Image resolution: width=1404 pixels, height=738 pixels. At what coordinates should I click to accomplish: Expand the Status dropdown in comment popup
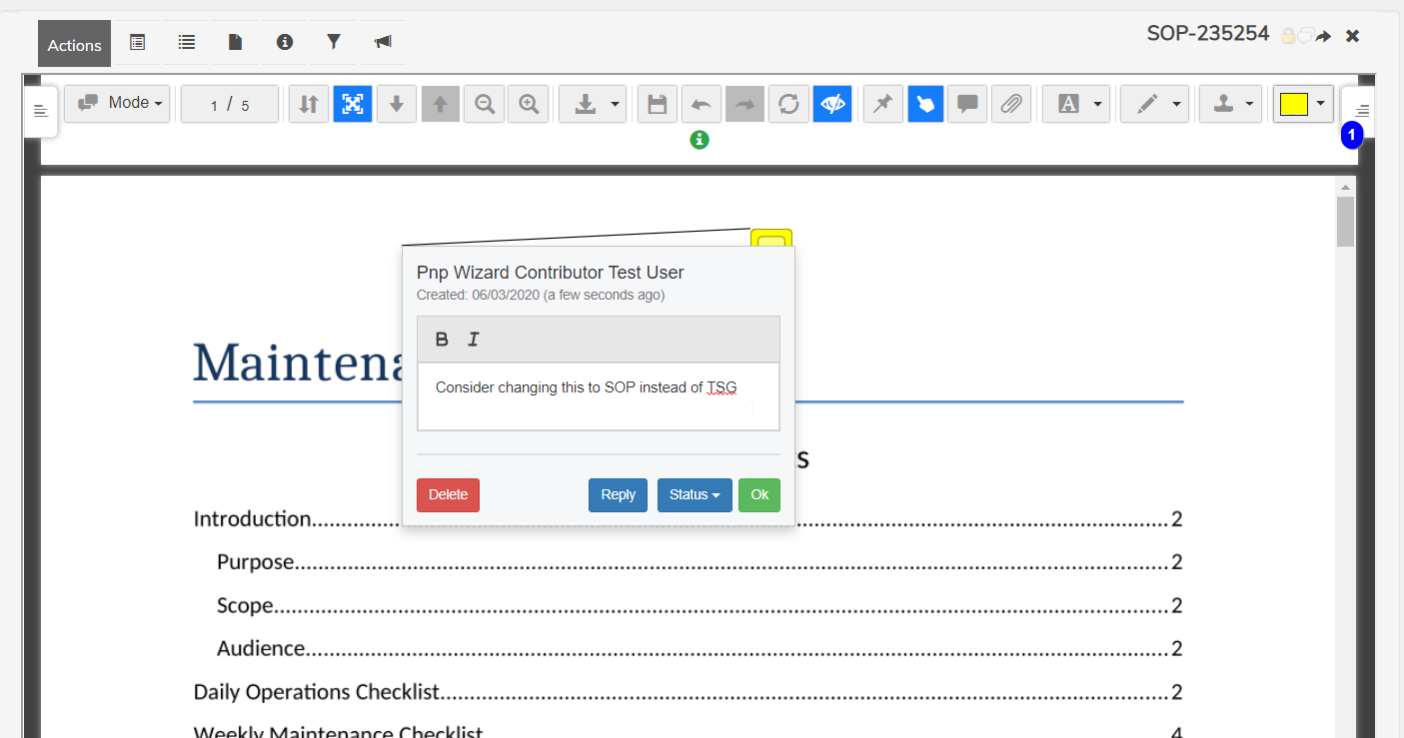click(x=694, y=495)
